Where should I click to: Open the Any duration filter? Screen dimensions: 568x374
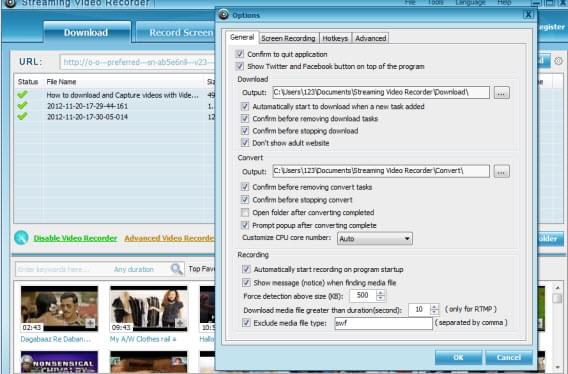pyautogui.click(x=134, y=269)
